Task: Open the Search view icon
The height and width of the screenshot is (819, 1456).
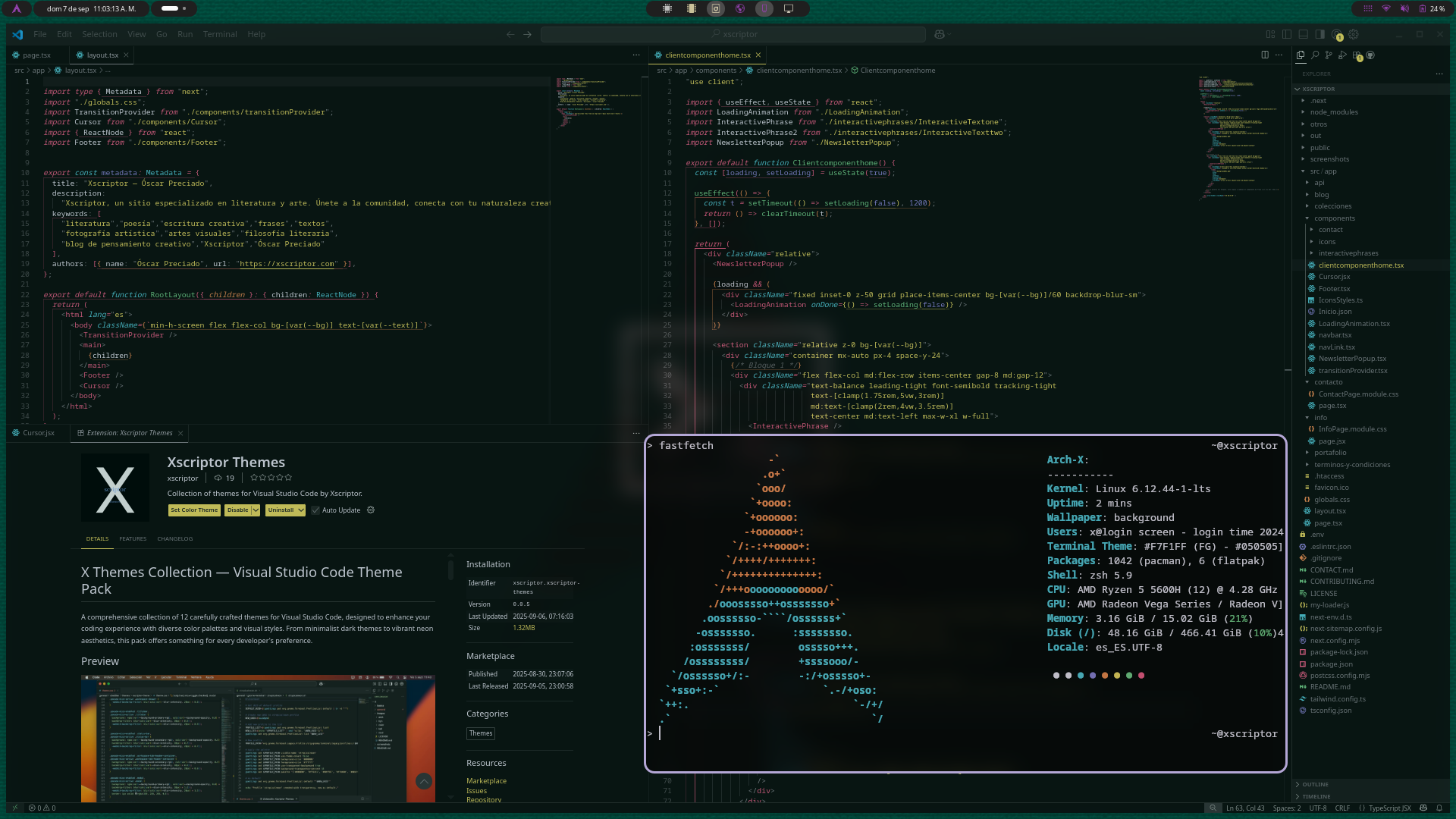Action: click(x=1315, y=55)
